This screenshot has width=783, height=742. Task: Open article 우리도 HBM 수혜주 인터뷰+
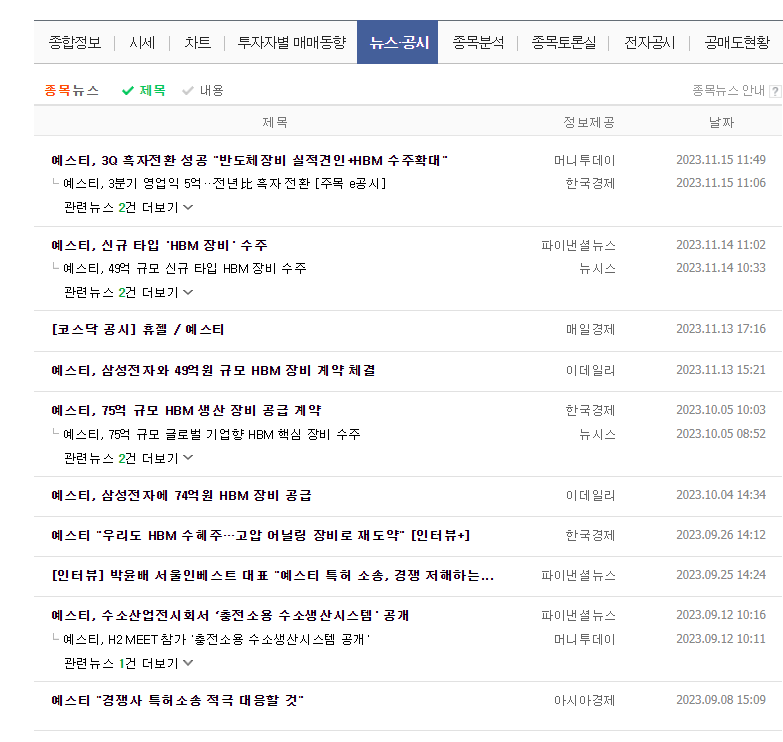coord(261,535)
